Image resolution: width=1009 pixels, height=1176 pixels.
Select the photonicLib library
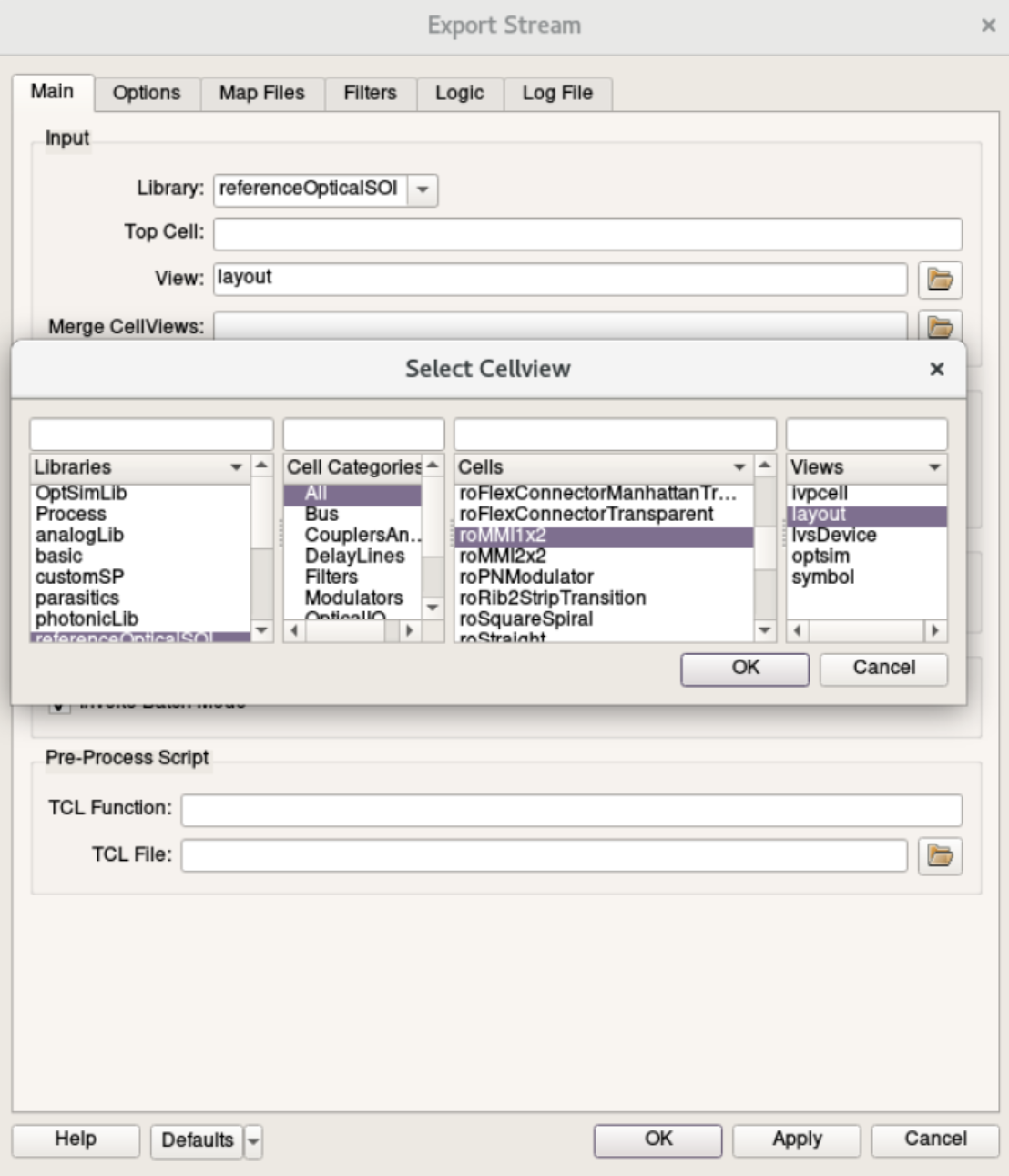140,619
